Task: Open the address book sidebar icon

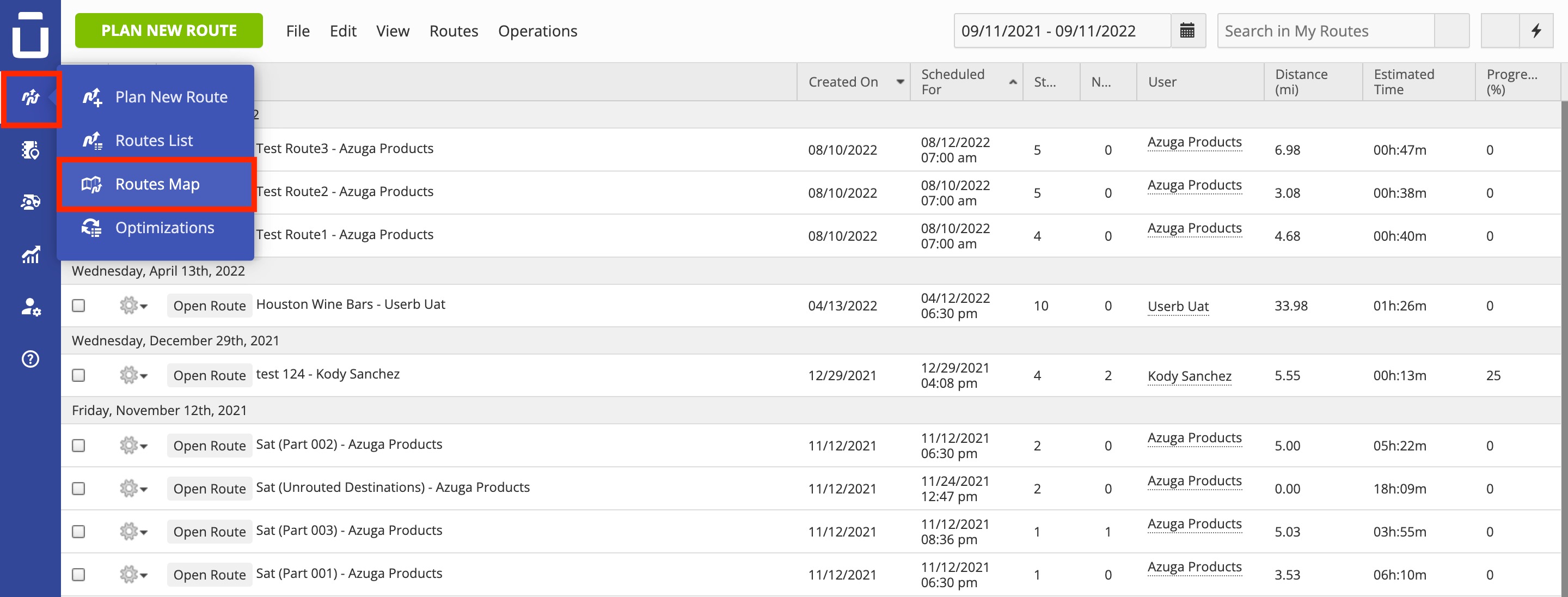Action: pyautogui.click(x=30, y=150)
